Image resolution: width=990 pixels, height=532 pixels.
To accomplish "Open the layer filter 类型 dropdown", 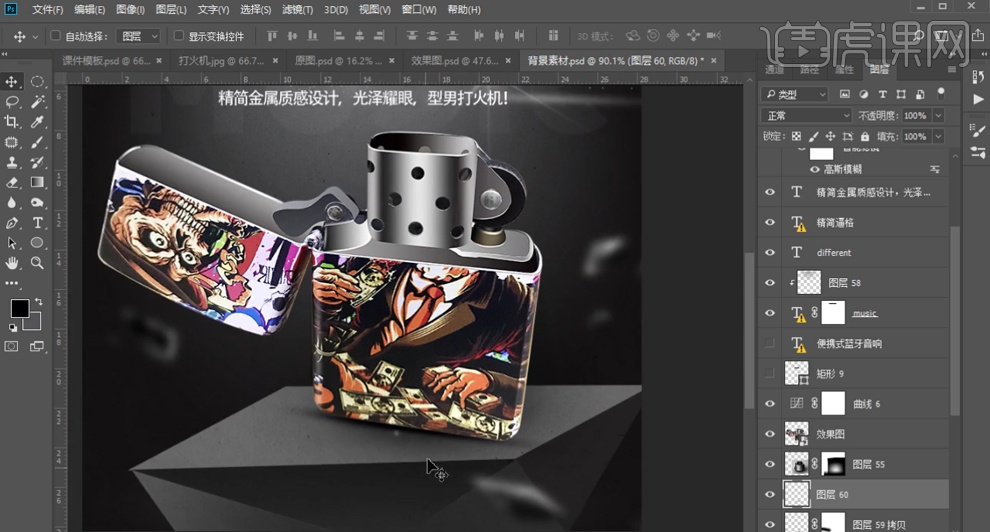I will coord(794,94).
